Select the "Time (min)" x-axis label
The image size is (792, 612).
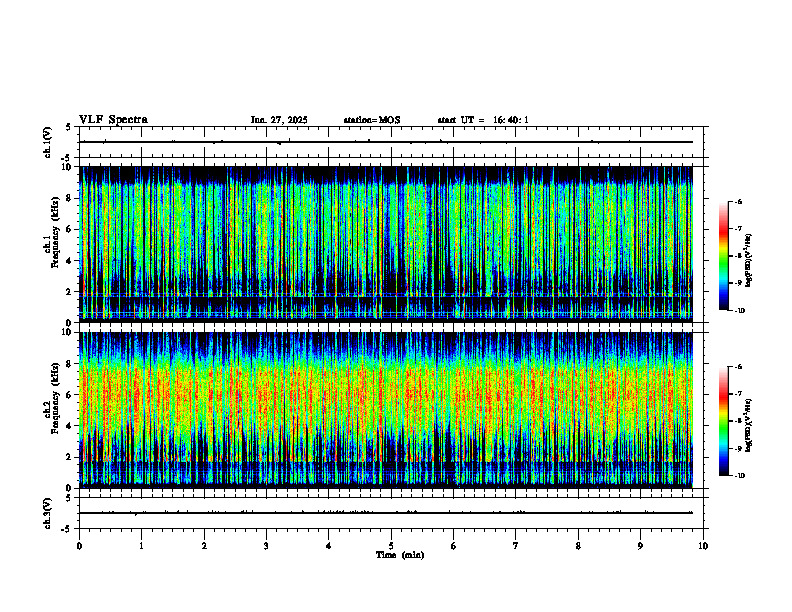click(400, 555)
